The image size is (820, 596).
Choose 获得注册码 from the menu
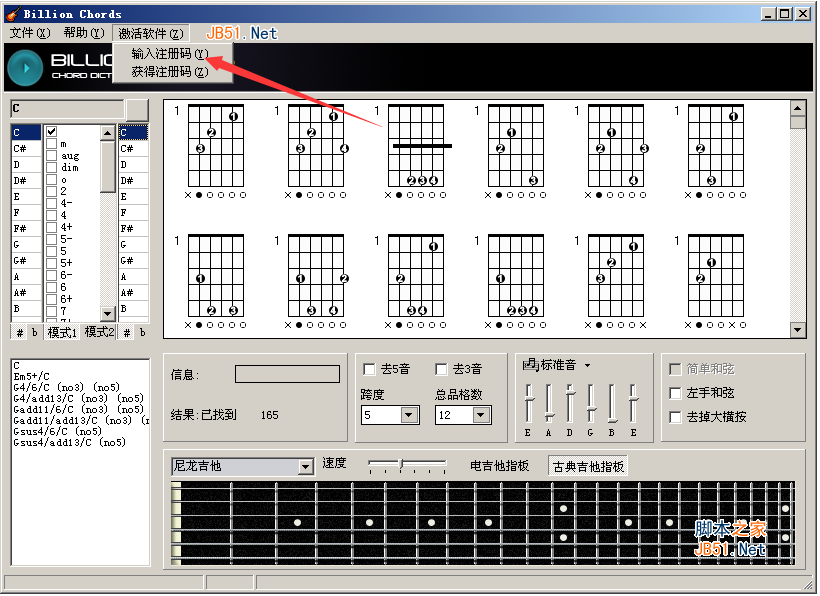(170, 72)
